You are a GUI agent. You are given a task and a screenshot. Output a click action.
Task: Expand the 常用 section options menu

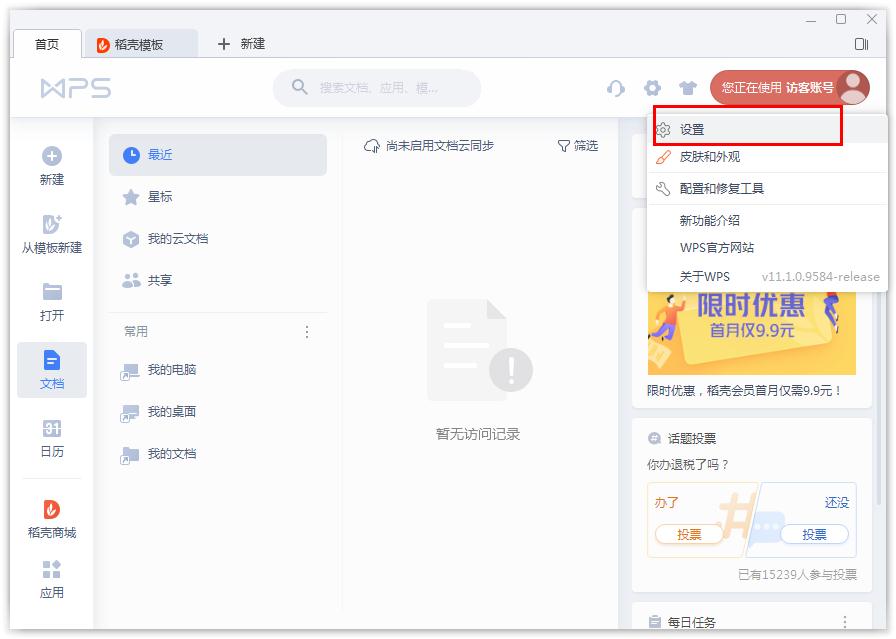coord(307,331)
